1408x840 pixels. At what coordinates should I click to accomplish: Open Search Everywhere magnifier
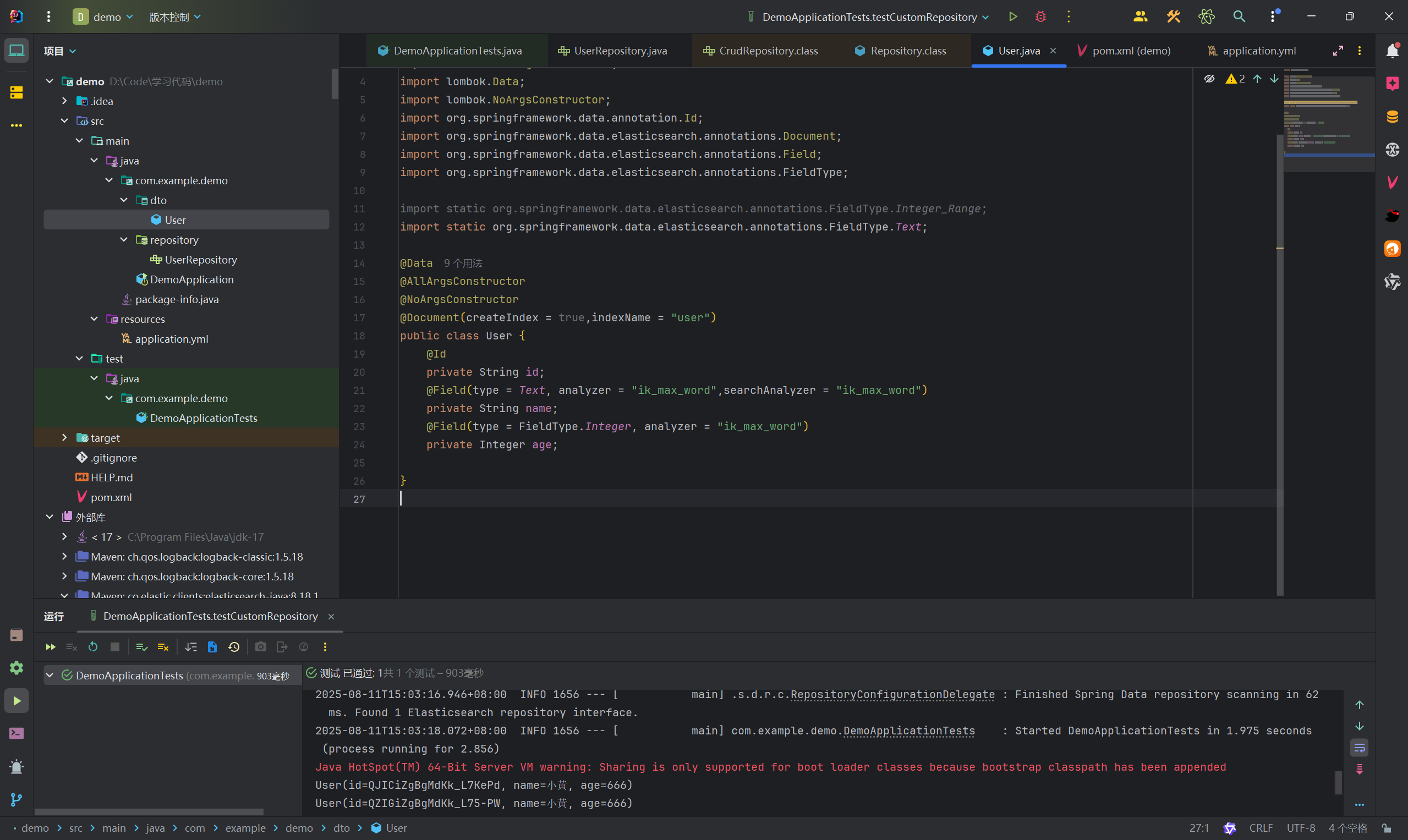[1239, 17]
